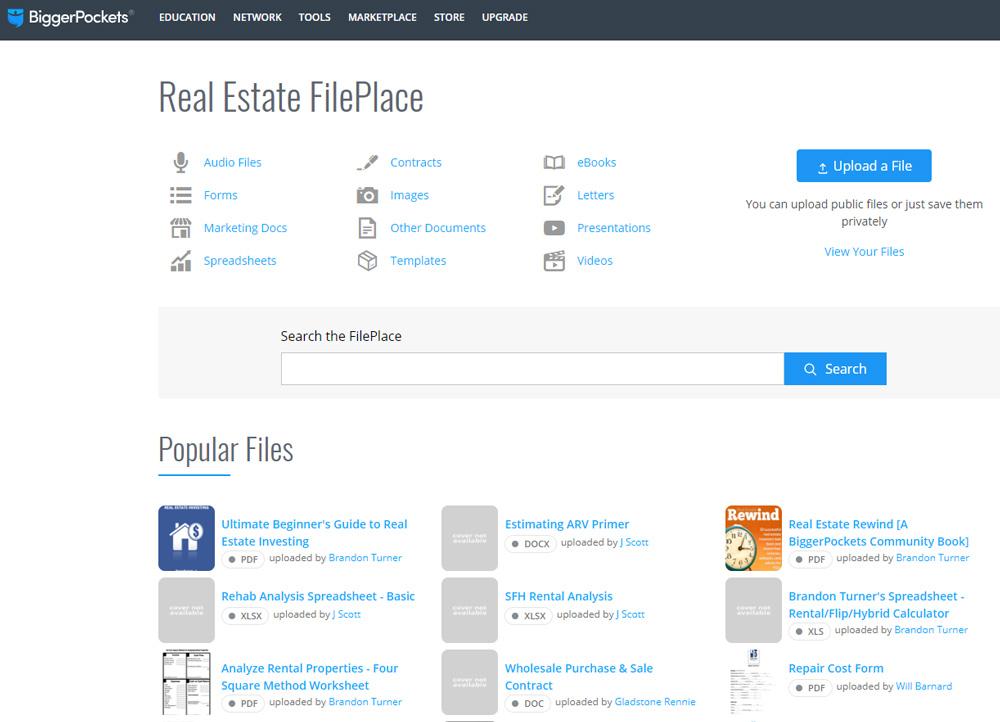Image resolution: width=1000 pixels, height=722 pixels.
Task: Click the document icon beside Other Documents
Action: (367, 228)
